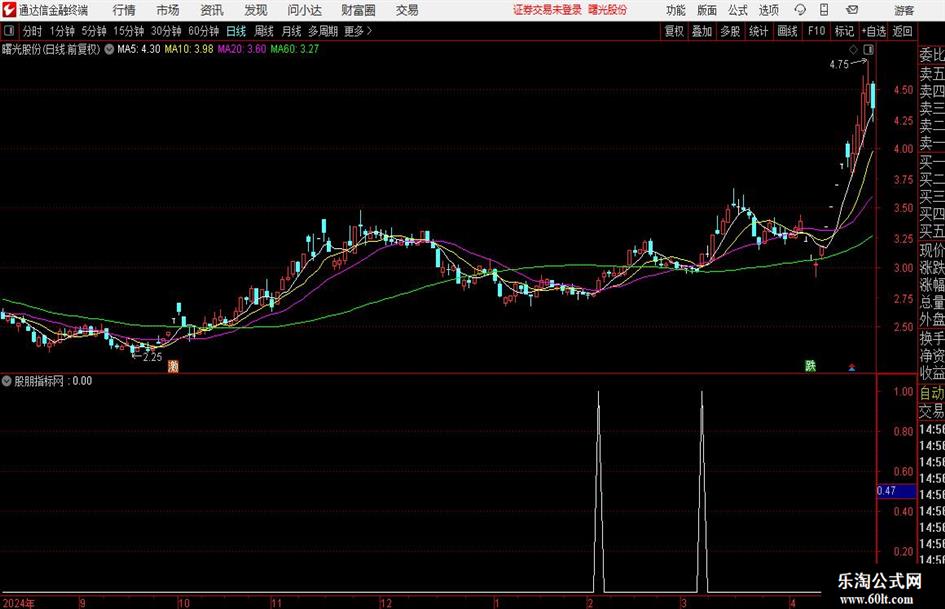Viewport: 945px width, 609px height.
Task: Open the 版面 menu
Action: coord(707,10)
